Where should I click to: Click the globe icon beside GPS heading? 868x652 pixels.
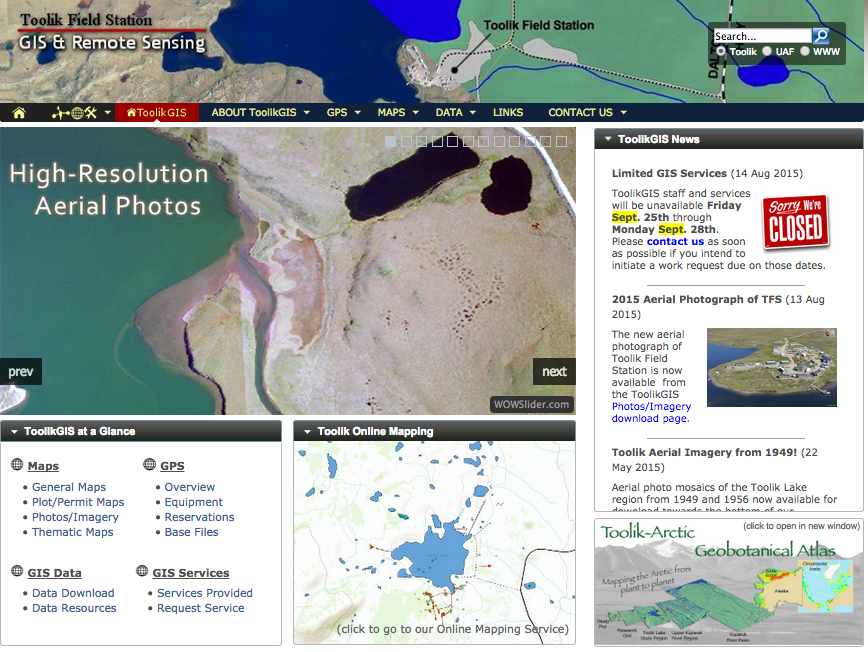pyautogui.click(x=149, y=464)
